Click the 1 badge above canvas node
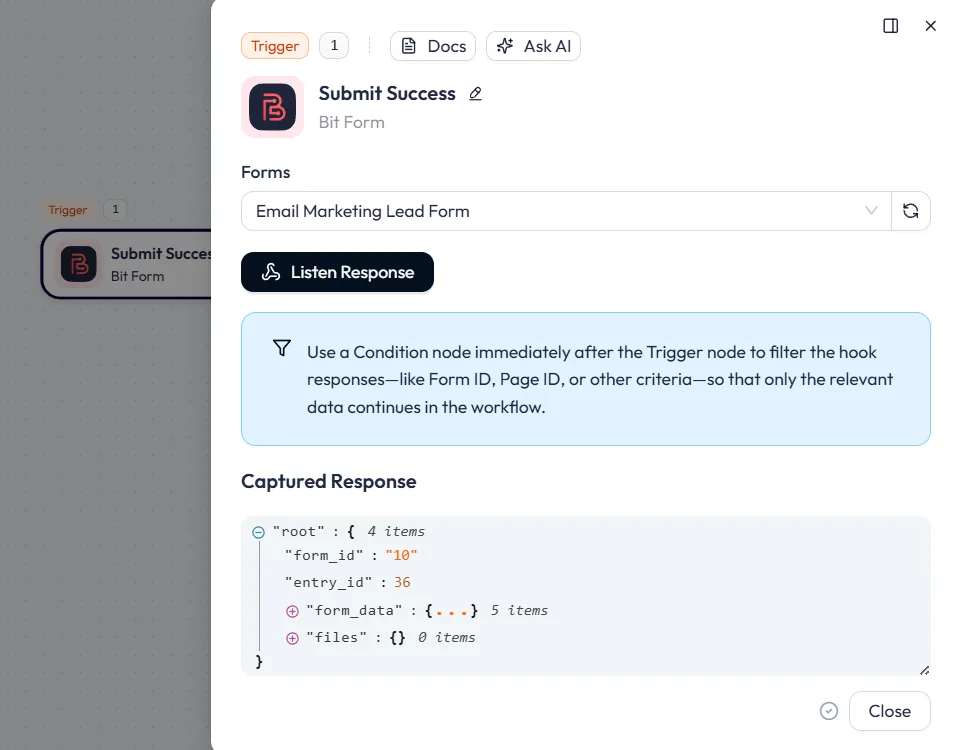This screenshot has height=750, width=955. [115, 210]
